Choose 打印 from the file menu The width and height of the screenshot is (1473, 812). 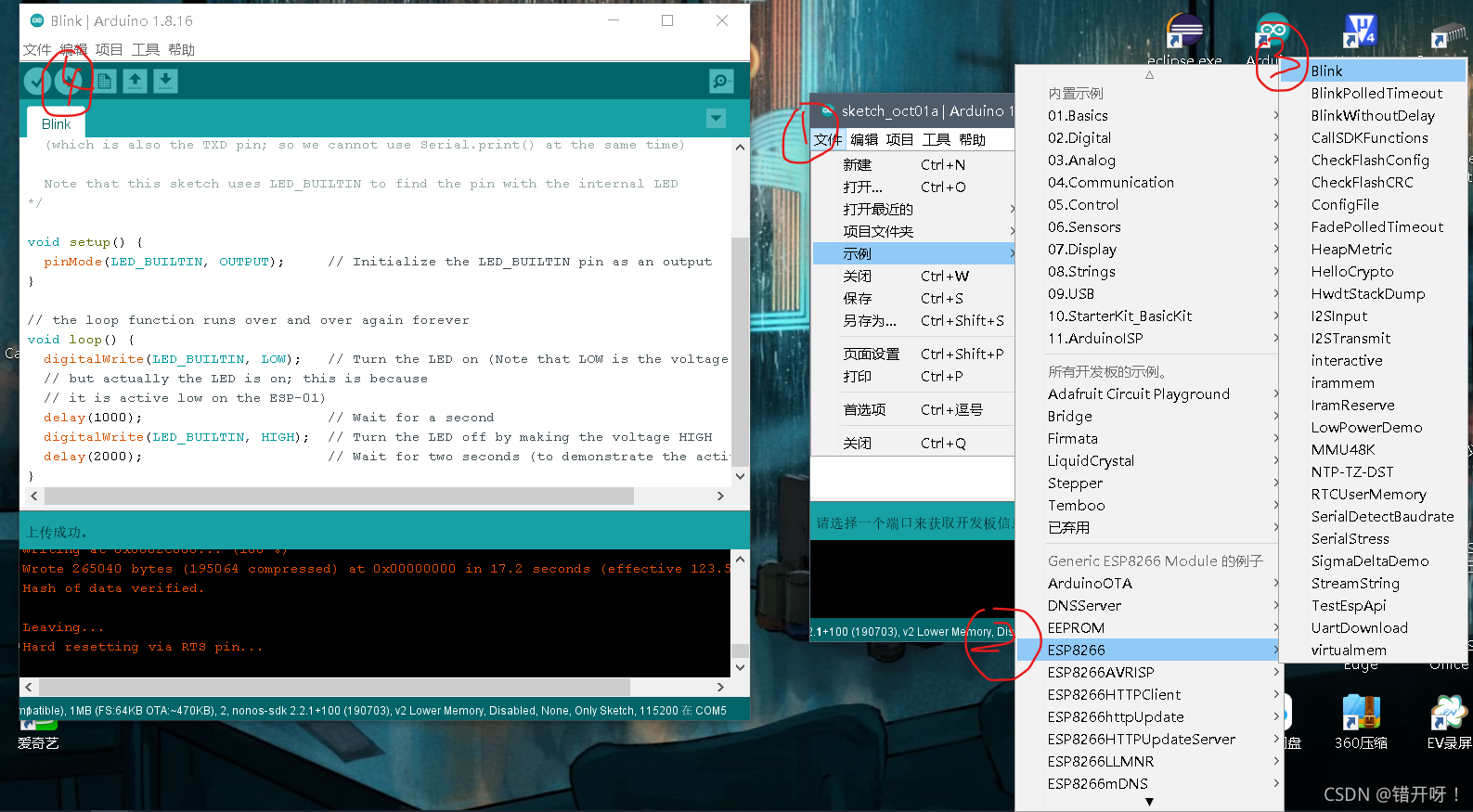click(x=913, y=376)
